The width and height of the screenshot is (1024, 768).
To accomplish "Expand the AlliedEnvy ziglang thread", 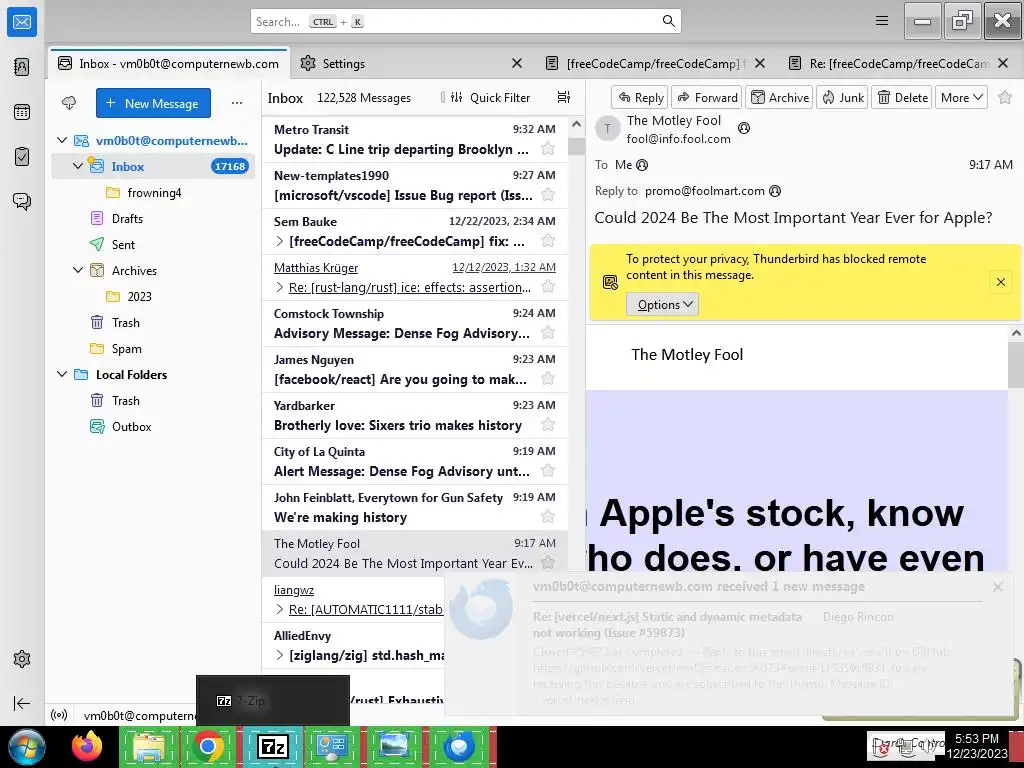I will click(280, 655).
